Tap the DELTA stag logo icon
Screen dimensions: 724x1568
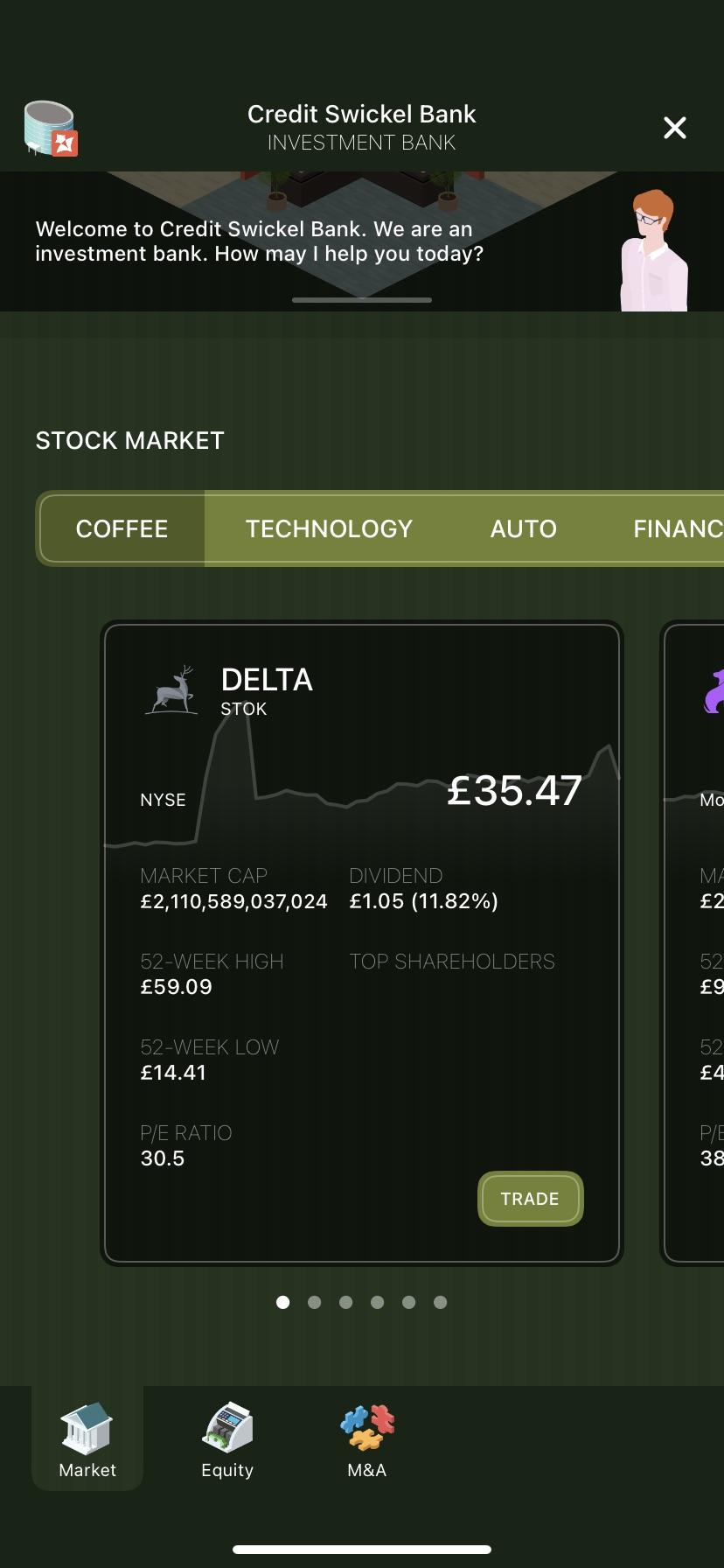coord(172,689)
